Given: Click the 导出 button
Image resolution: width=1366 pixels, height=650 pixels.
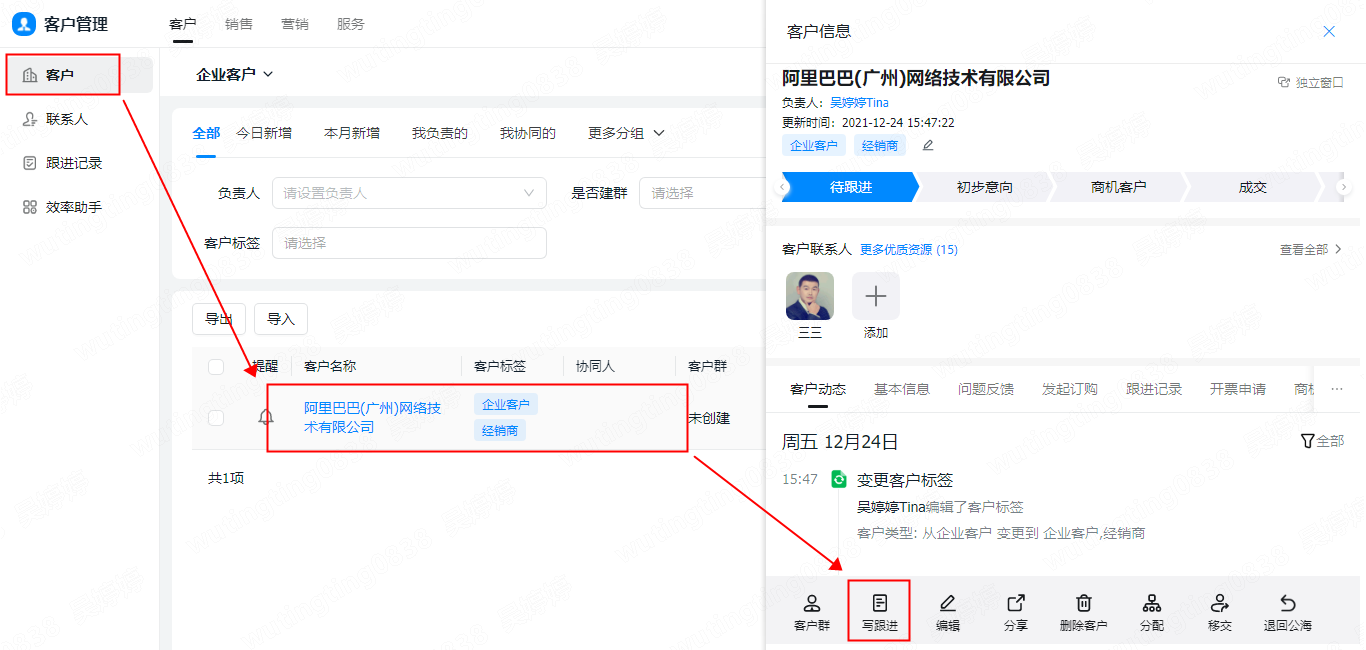Looking at the screenshot, I should click(x=219, y=319).
